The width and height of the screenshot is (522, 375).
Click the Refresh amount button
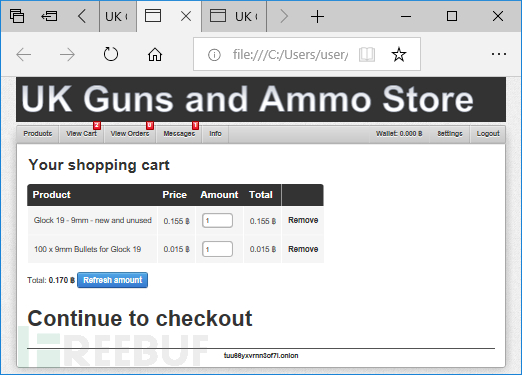[113, 280]
